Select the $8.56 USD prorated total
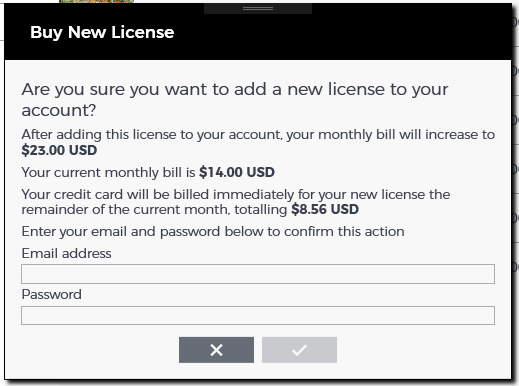This screenshot has height=386, width=519. pos(325,209)
